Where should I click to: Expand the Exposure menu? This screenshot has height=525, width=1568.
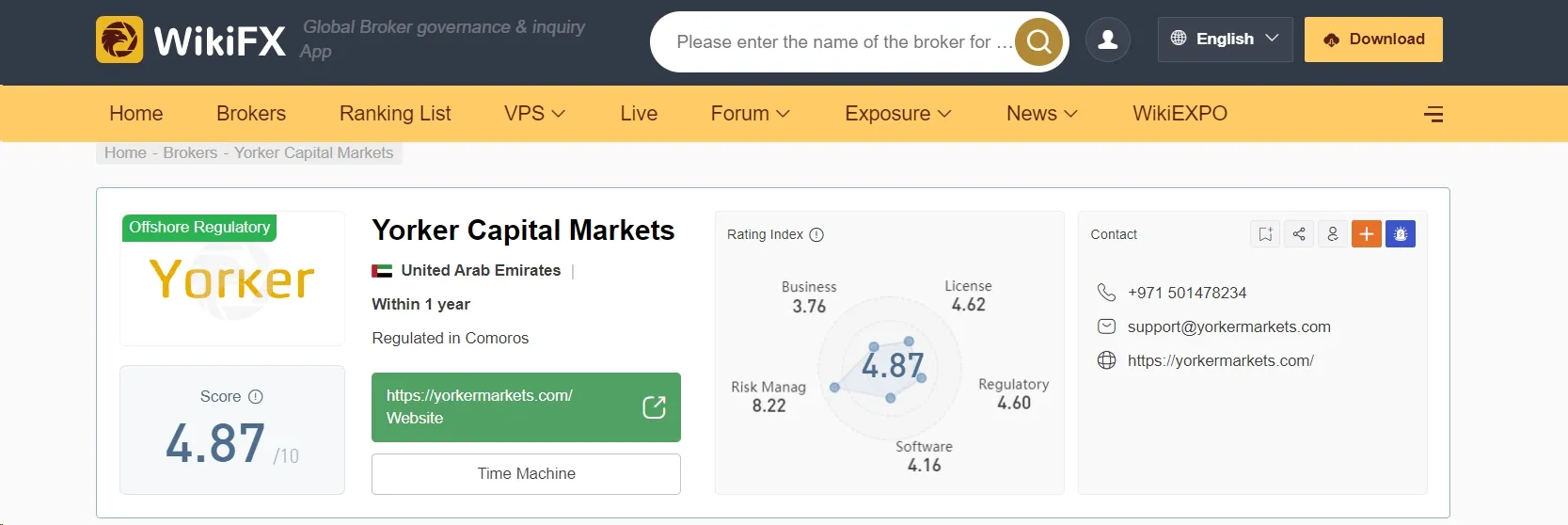pos(898,114)
